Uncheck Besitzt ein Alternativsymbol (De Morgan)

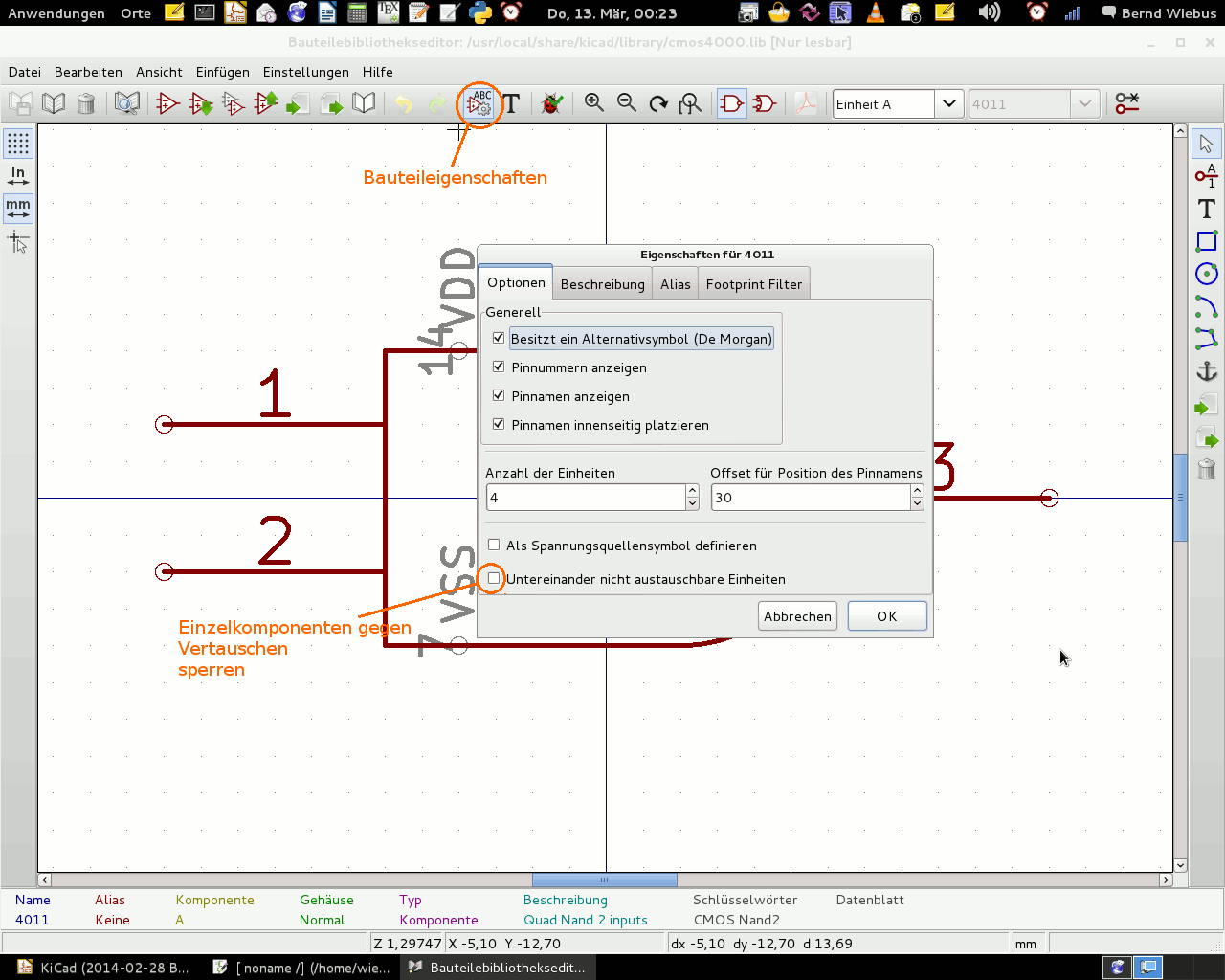[499, 338]
